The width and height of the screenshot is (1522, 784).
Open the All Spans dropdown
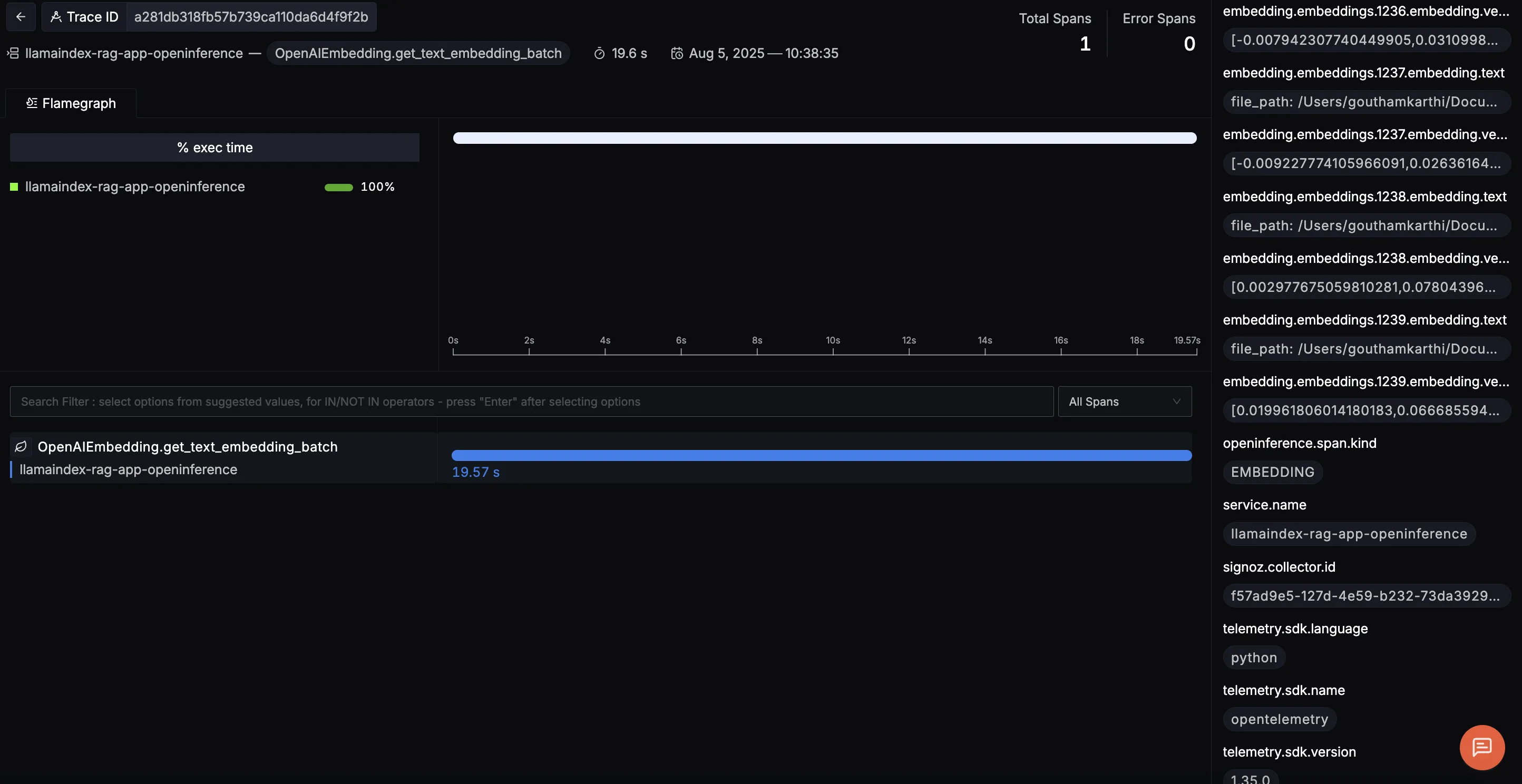[x=1125, y=402]
